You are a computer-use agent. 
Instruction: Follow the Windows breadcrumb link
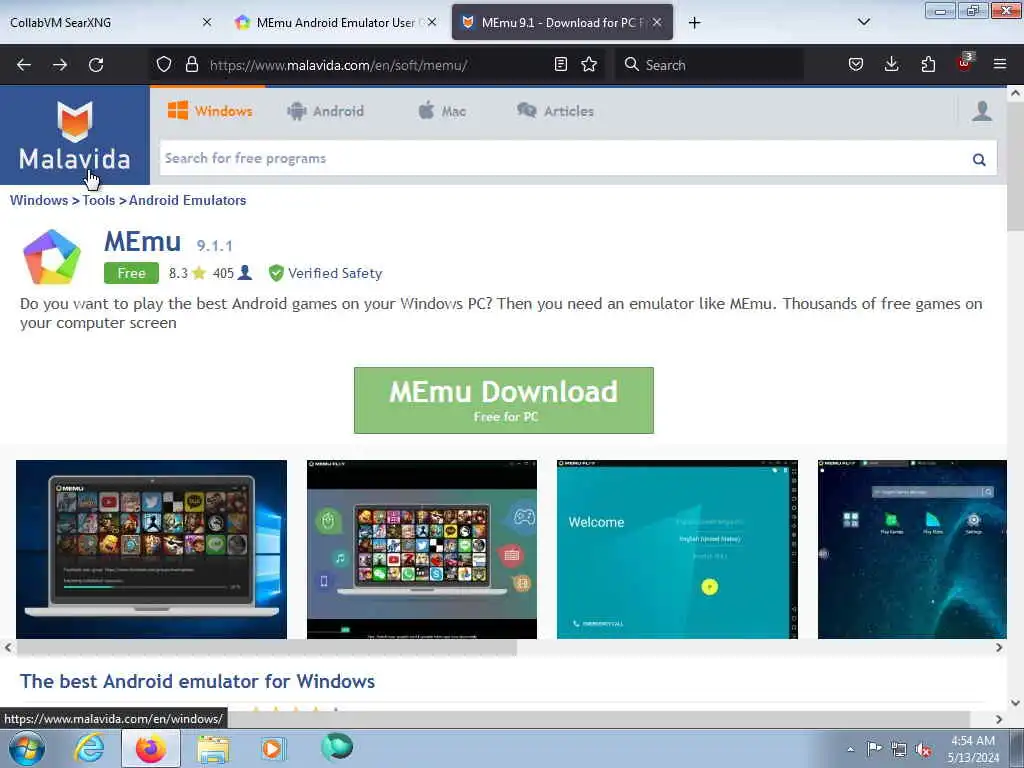[39, 200]
